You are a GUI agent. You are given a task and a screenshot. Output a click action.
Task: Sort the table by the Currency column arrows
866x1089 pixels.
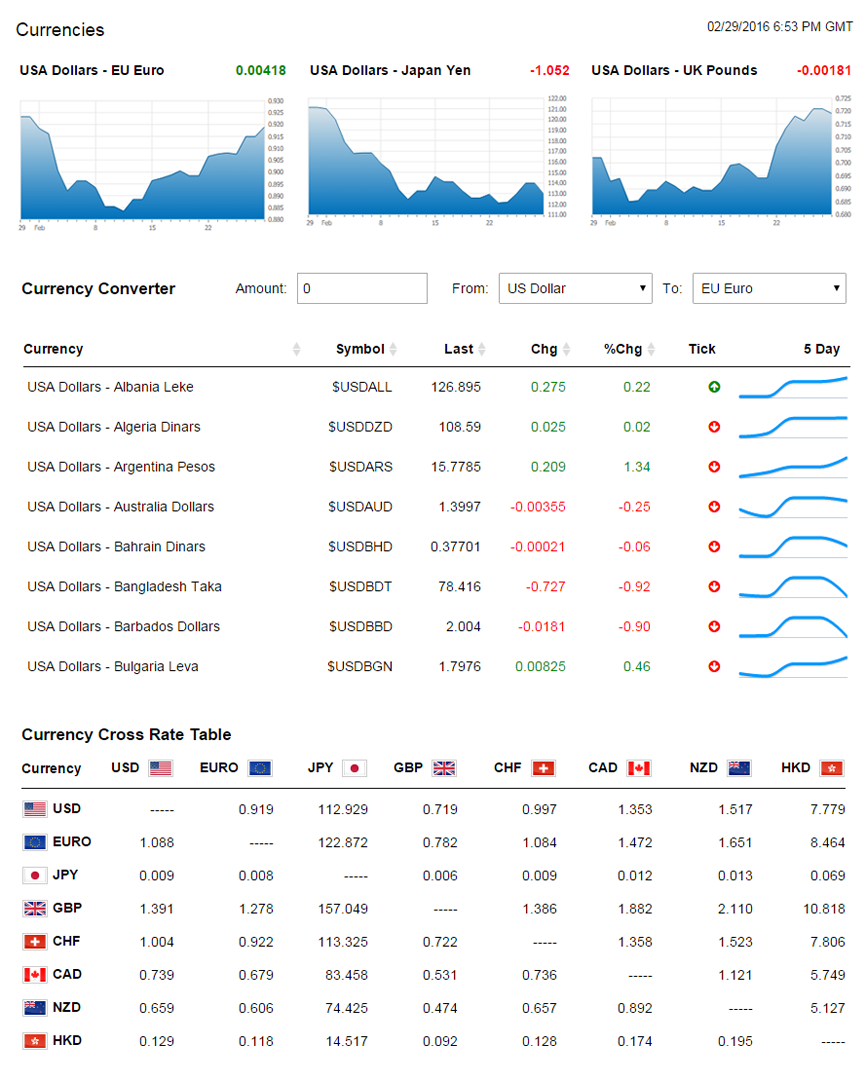click(x=296, y=349)
